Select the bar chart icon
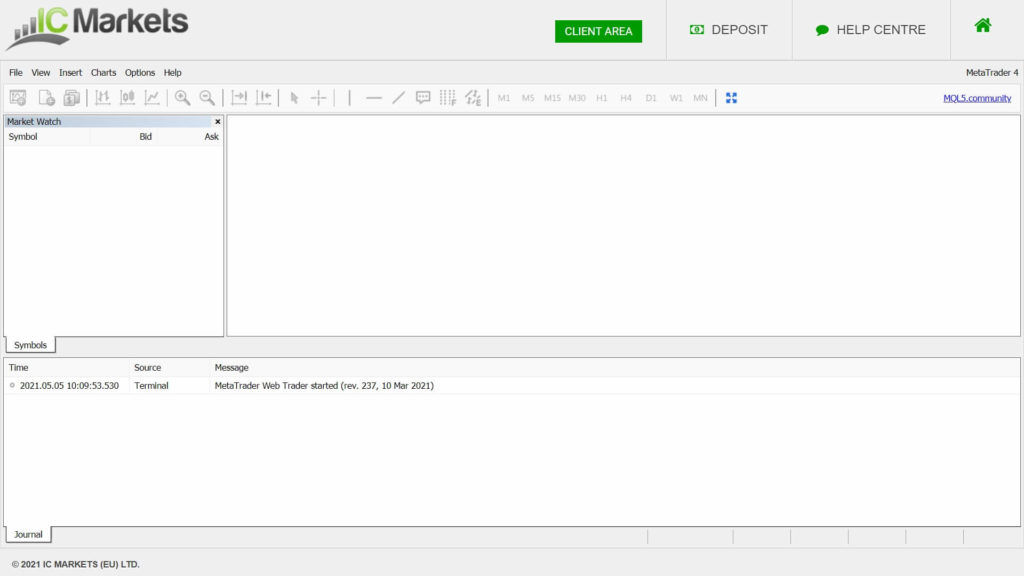The image size is (1024, 576). [x=102, y=98]
